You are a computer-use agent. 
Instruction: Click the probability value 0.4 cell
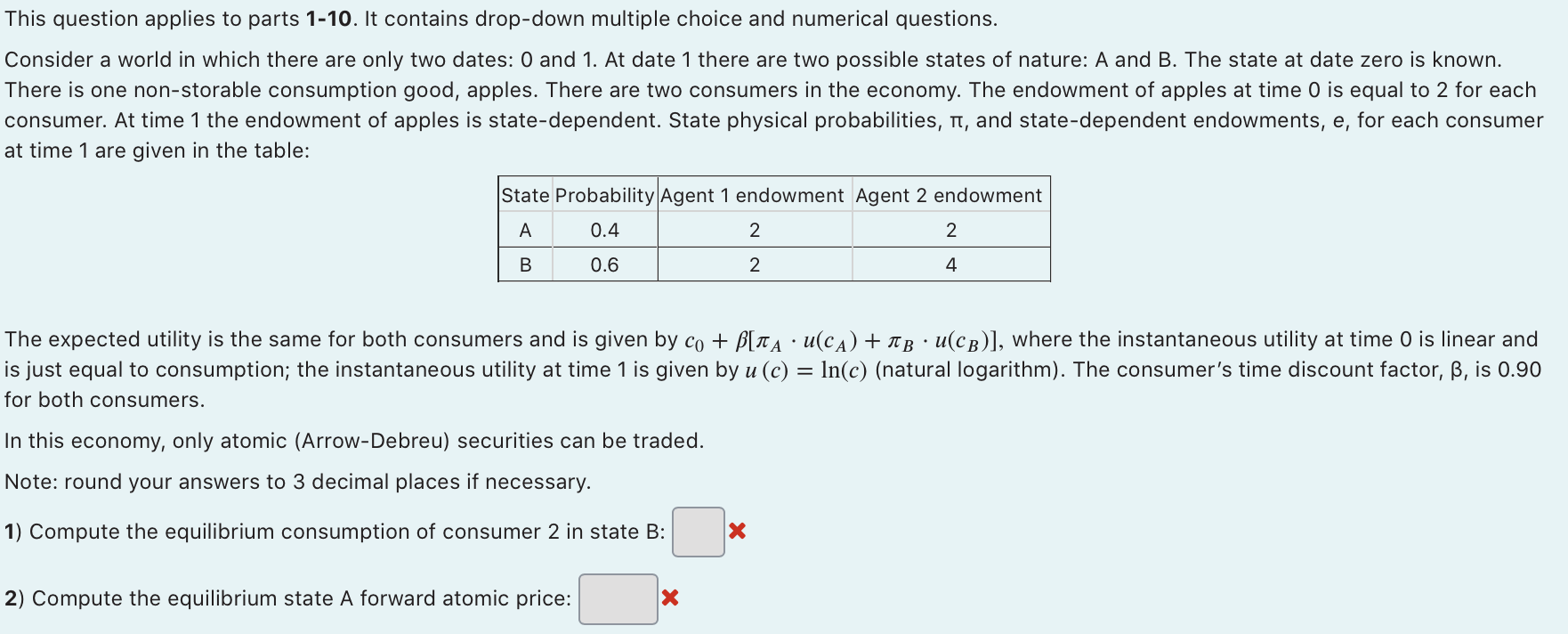point(603,230)
